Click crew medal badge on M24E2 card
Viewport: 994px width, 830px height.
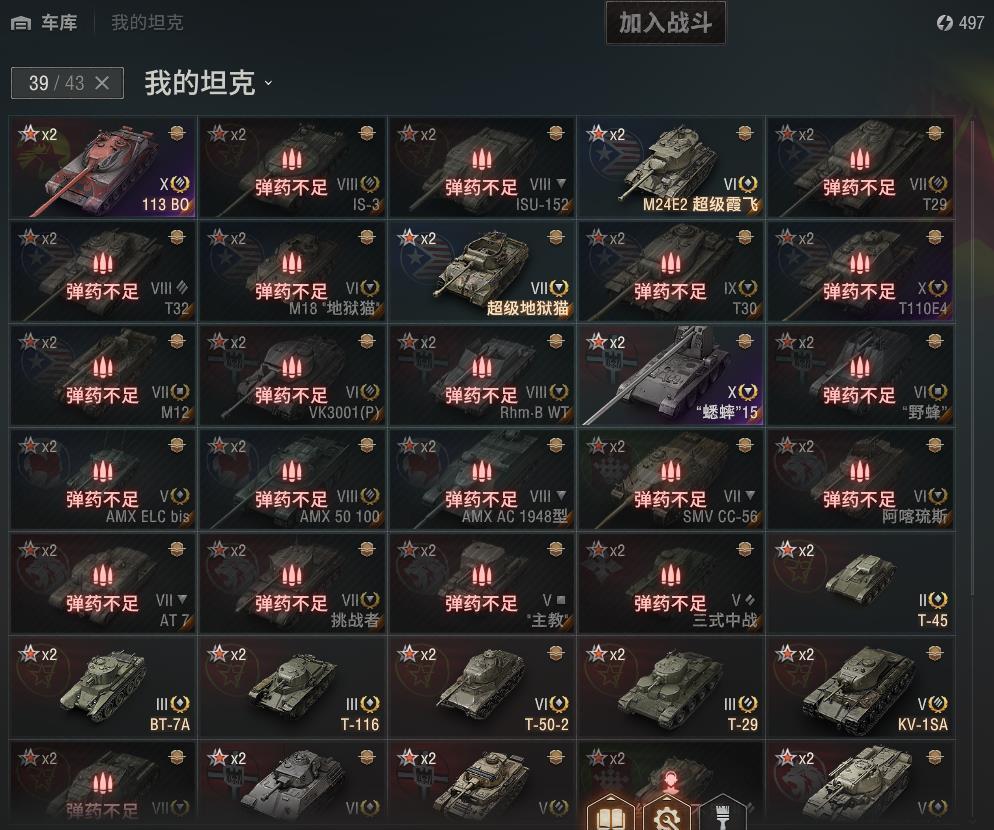click(745, 133)
